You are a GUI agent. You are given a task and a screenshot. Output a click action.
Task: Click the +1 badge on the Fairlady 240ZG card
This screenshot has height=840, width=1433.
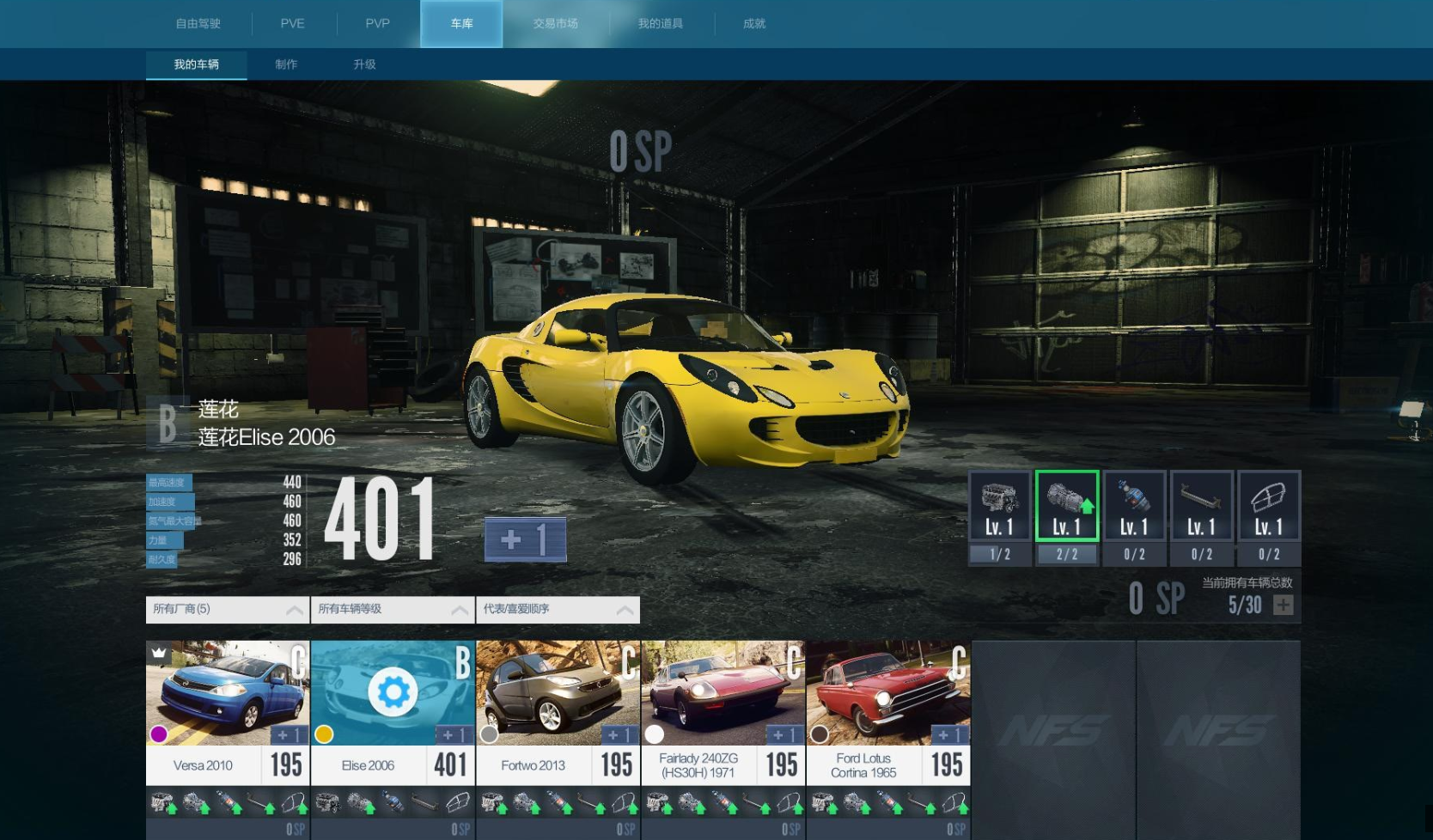tap(784, 735)
